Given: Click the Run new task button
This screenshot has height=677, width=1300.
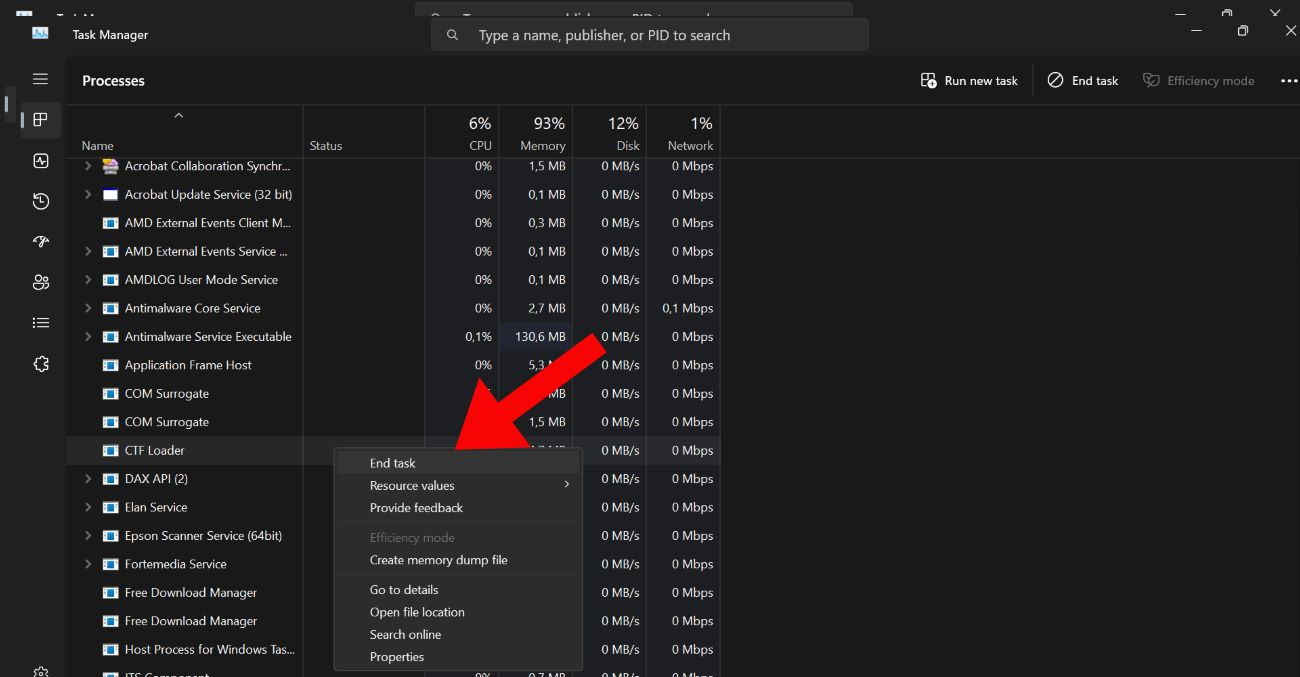Looking at the screenshot, I should pos(969,81).
